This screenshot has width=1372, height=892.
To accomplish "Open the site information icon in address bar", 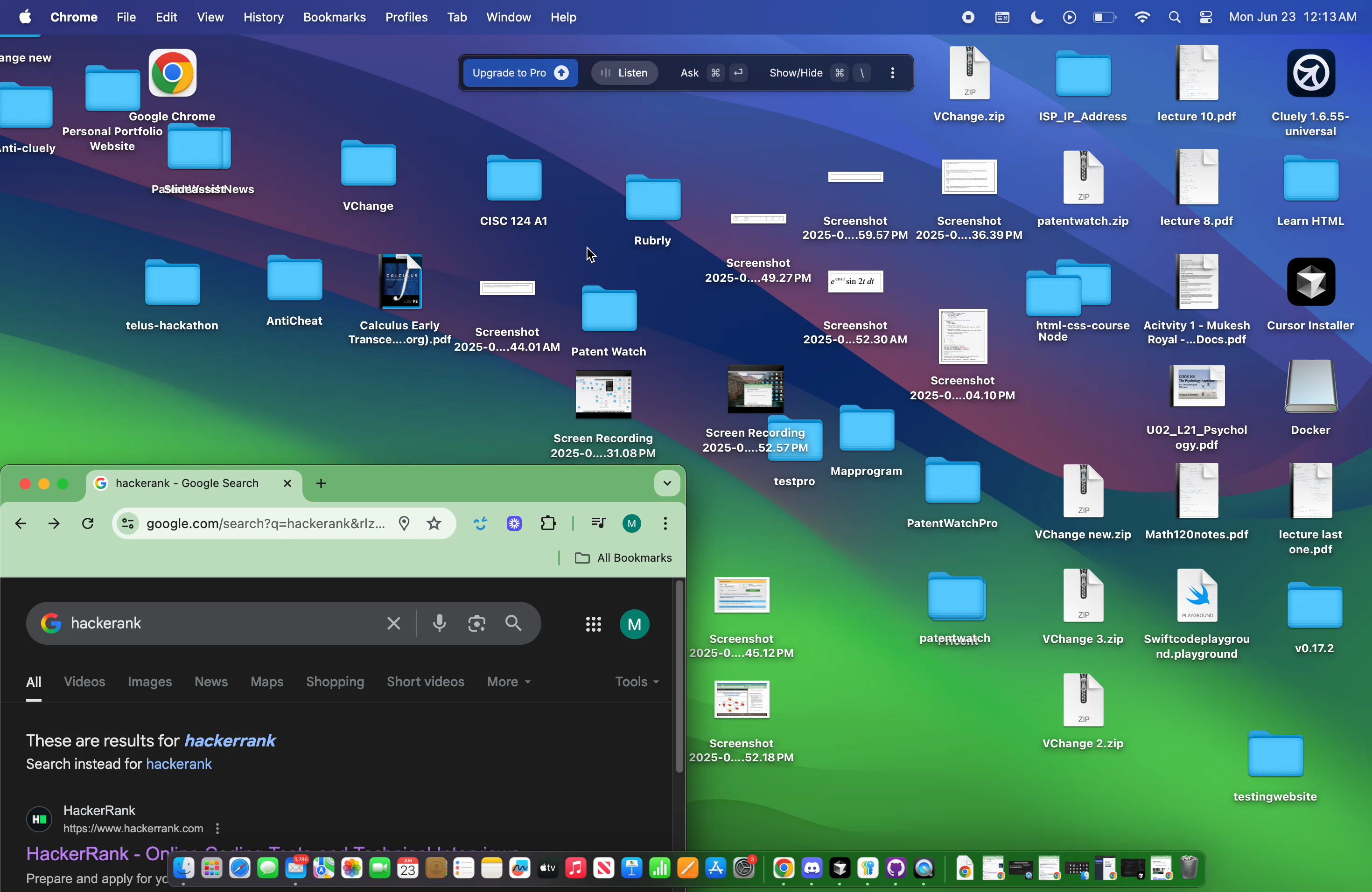I will tap(128, 523).
